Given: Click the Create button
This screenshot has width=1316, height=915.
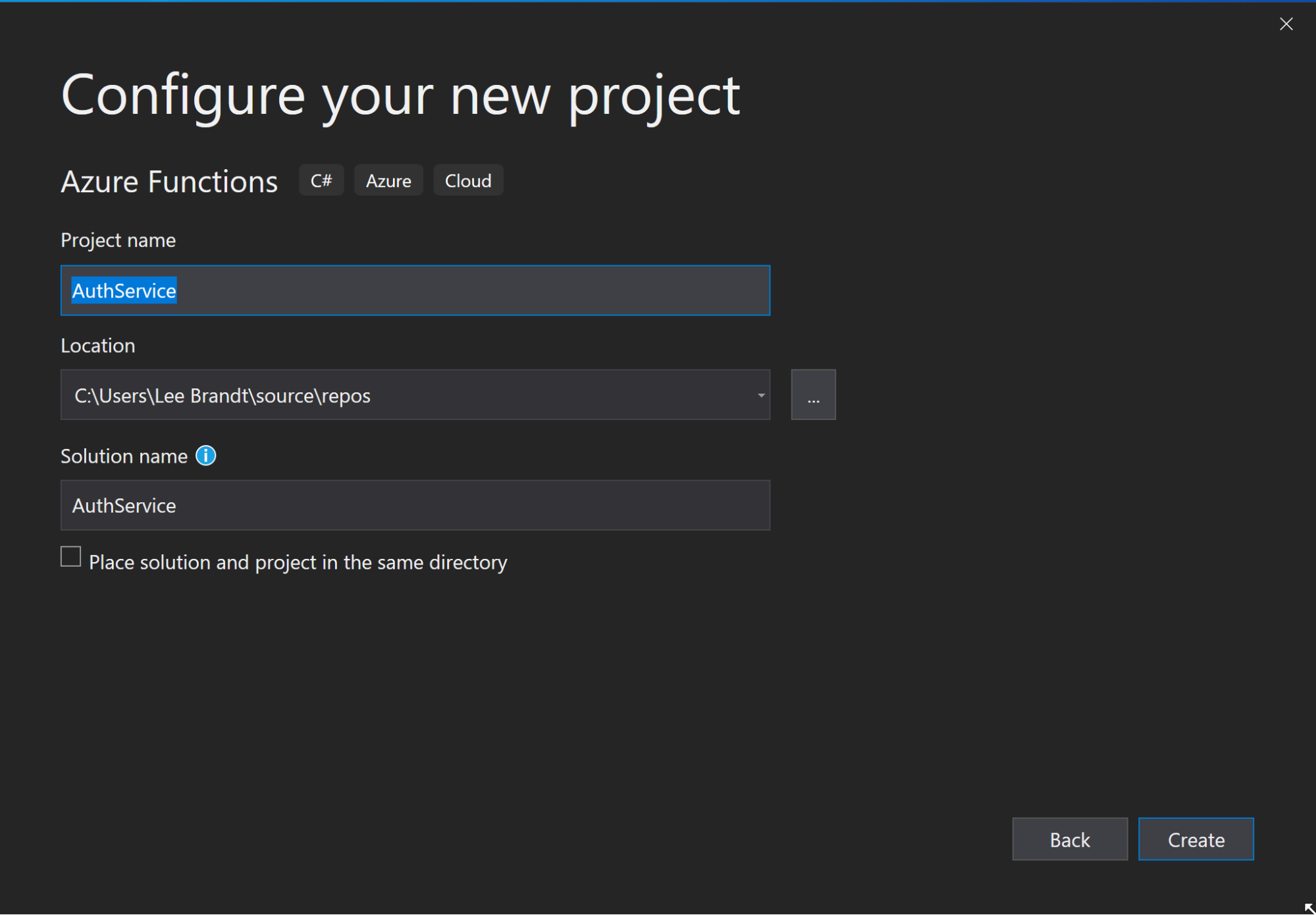Looking at the screenshot, I should tap(1196, 839).
